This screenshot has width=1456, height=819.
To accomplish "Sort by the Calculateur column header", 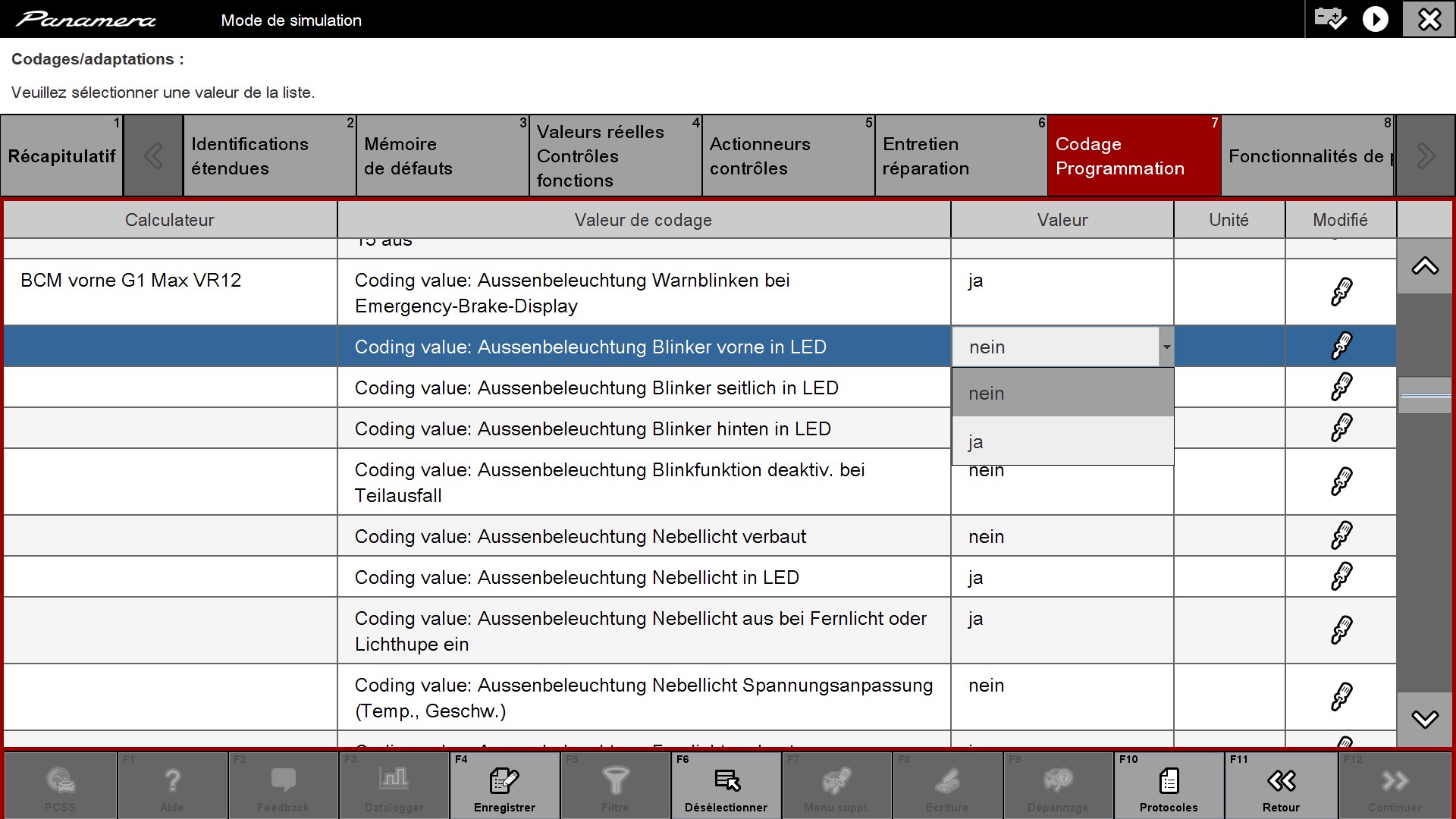I will (x=170, y=220).
